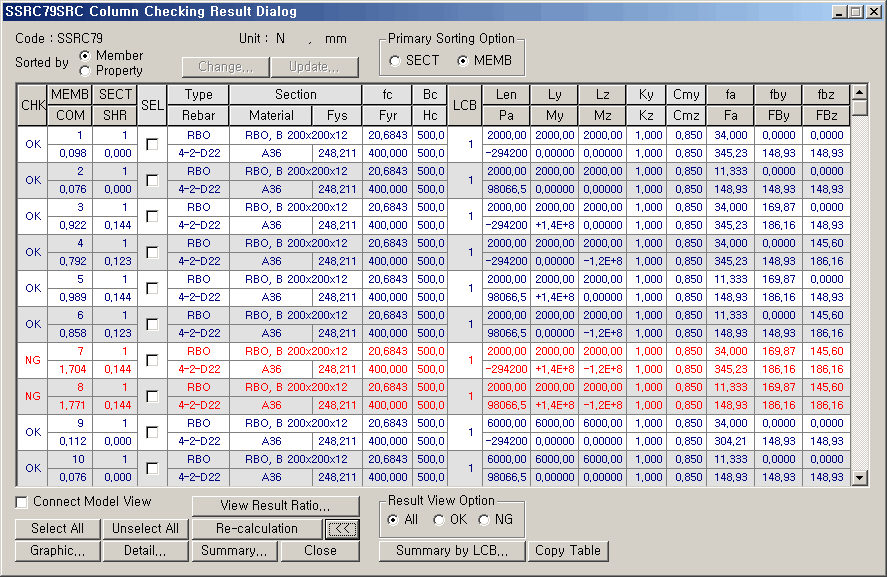
Task: Close the Column Checking Result dialog
Action: pyautogui.click(x=320, y=551)
